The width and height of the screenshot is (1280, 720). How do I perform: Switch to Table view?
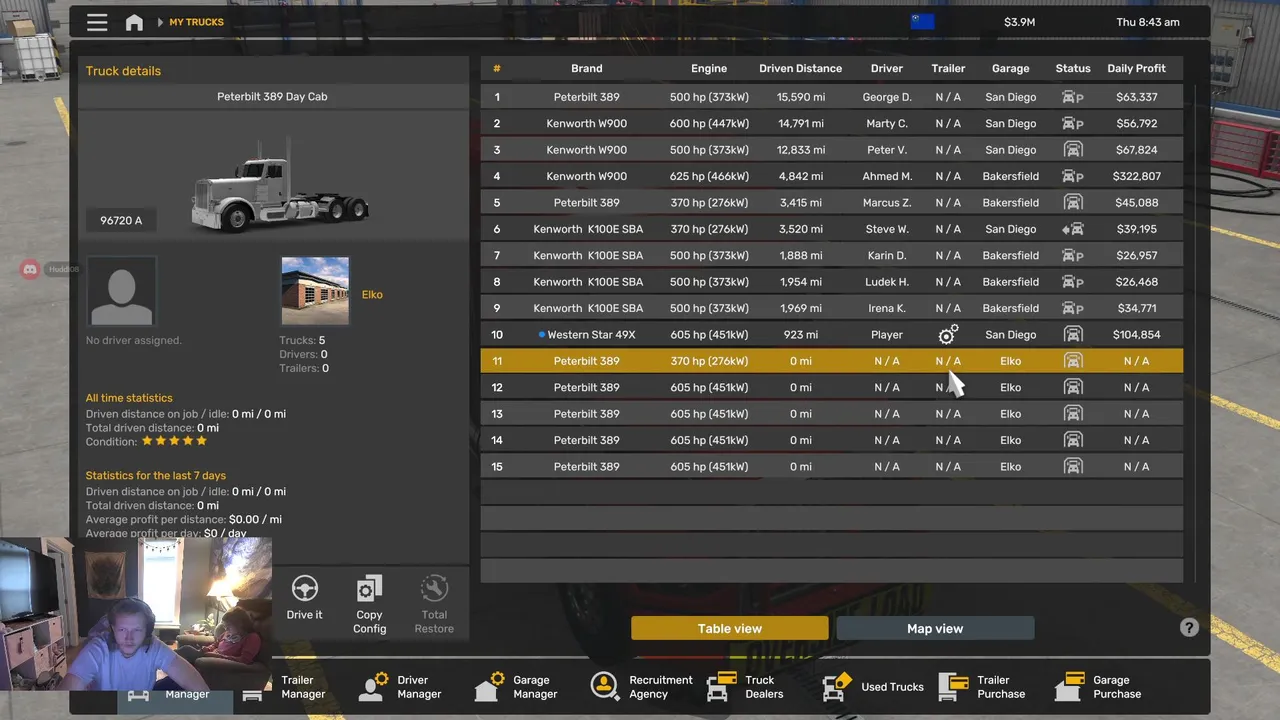[x=730, y=628]
